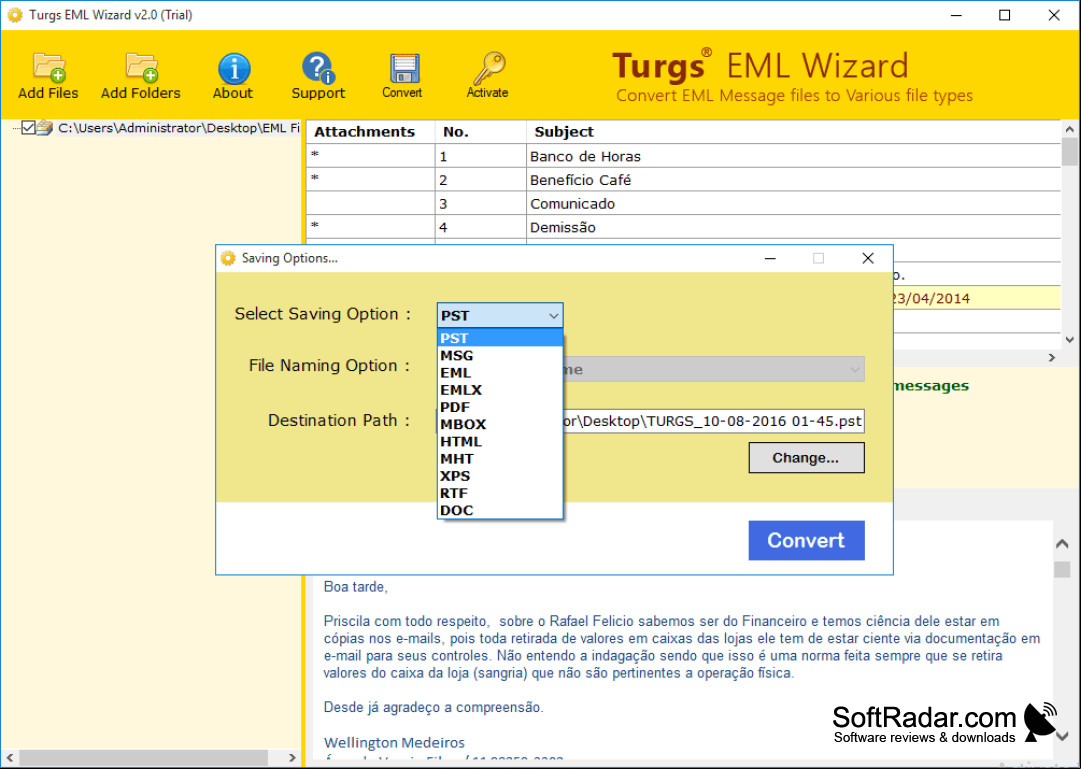The image size is (1081, 769).
Task: Click the Convert floppy disk toolbar icon
Action: click(403, 68)
